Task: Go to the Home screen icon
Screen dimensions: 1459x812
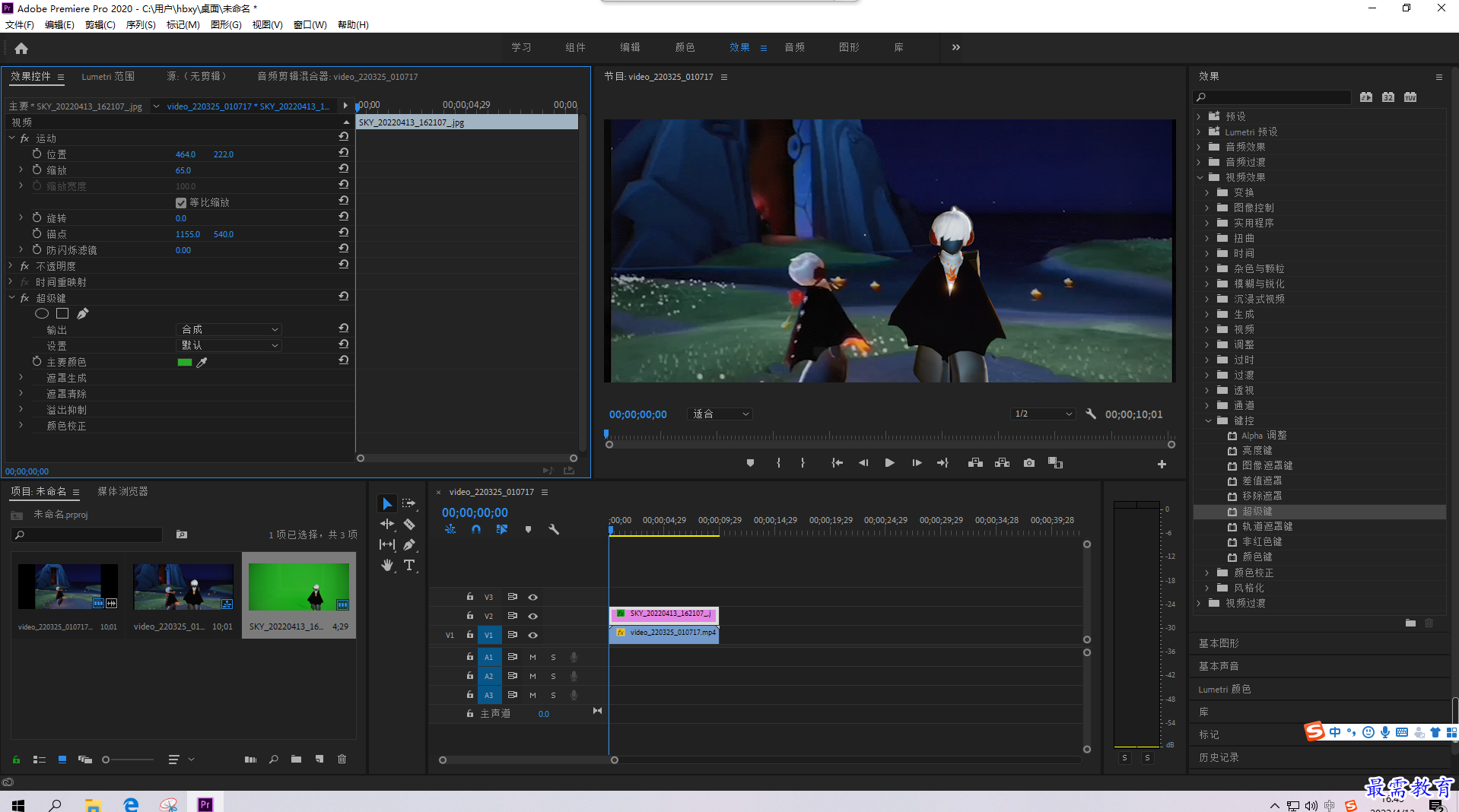Action: tap(21, 48)
